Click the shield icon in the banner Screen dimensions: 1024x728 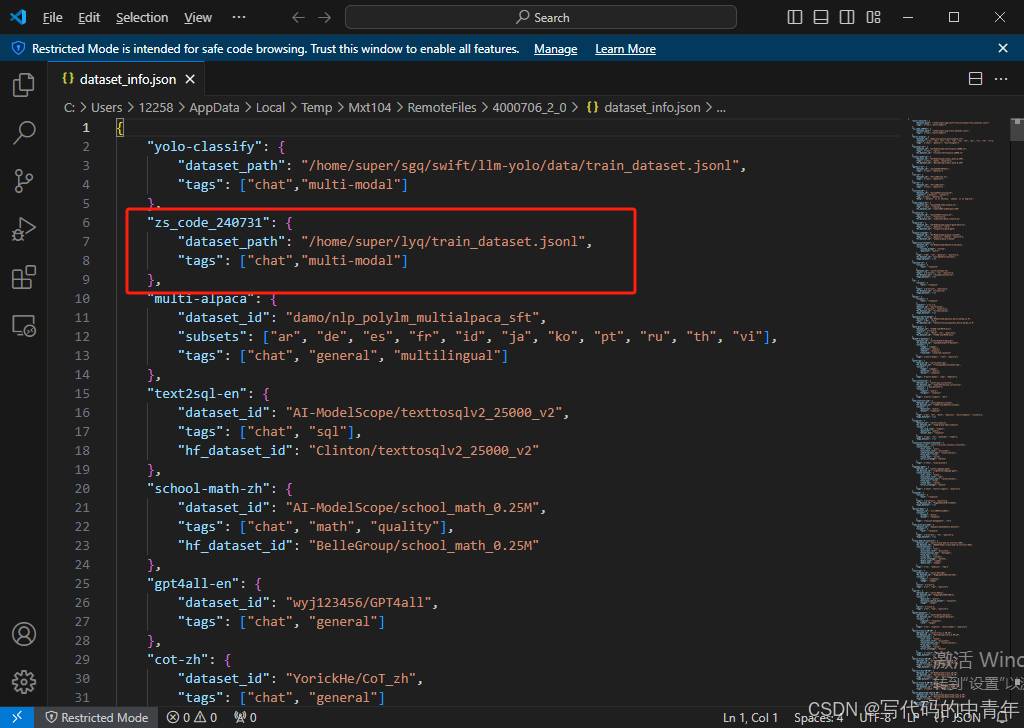point(18,48)
